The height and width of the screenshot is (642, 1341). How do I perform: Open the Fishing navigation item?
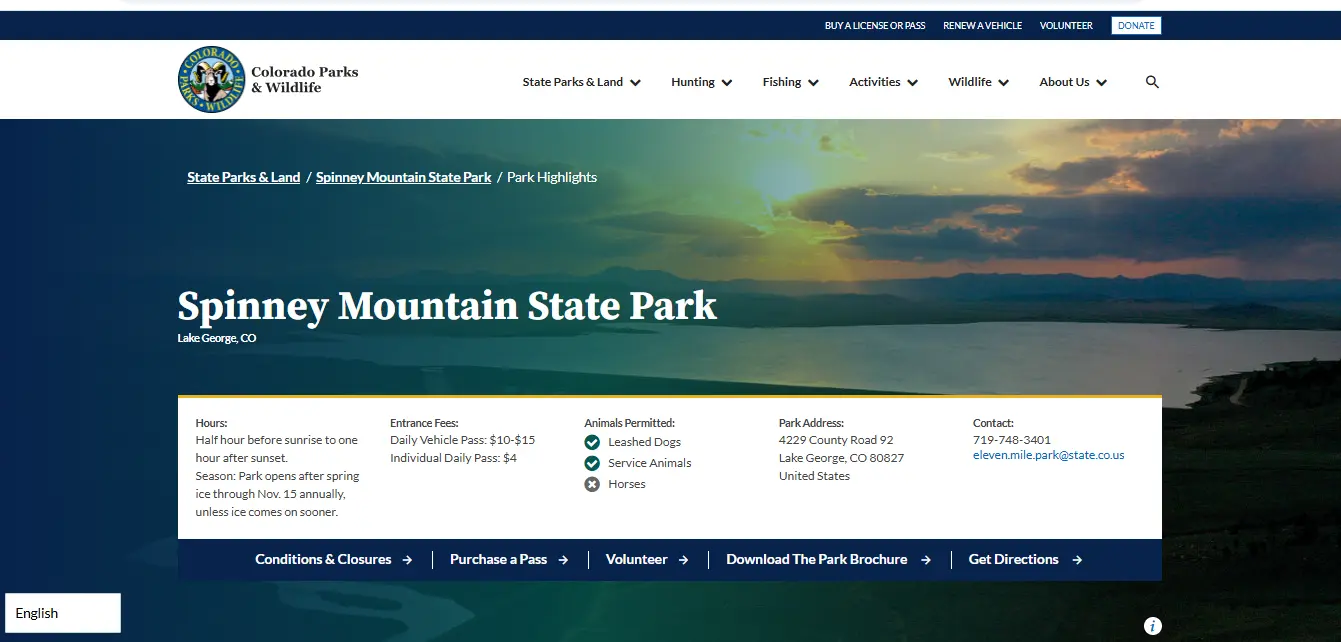point(781,82)
